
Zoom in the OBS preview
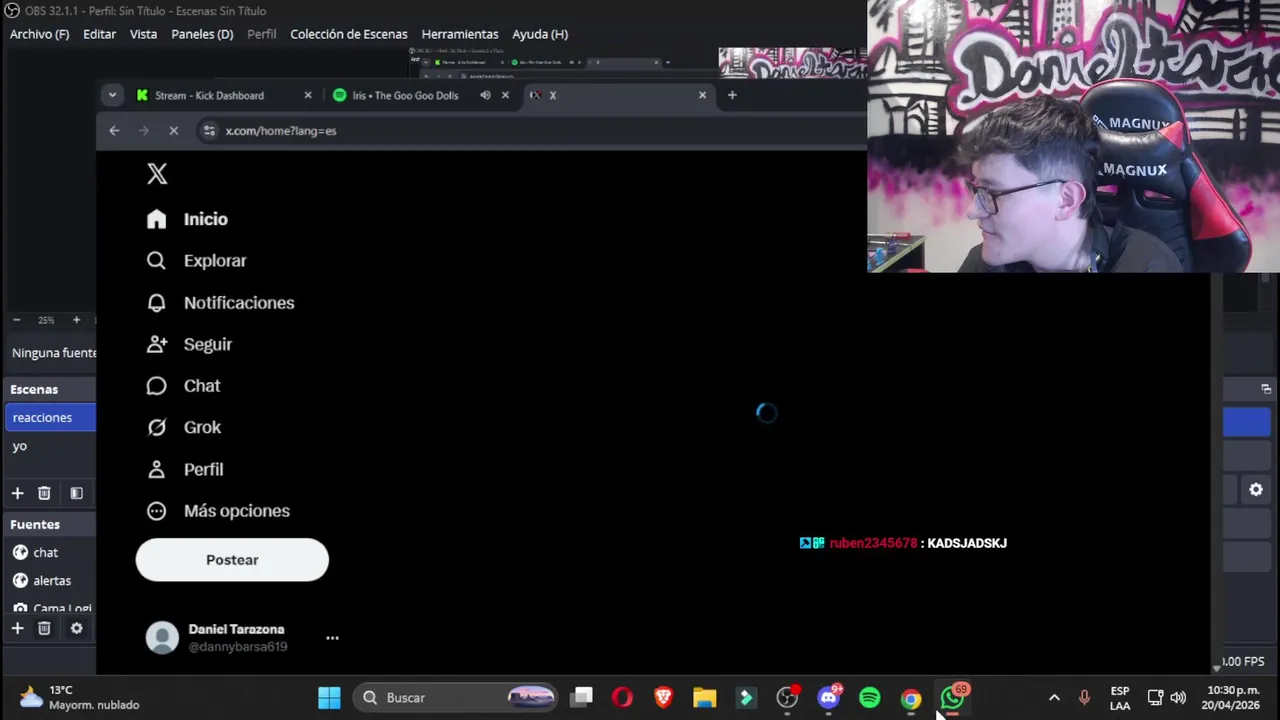pos(76,320)
